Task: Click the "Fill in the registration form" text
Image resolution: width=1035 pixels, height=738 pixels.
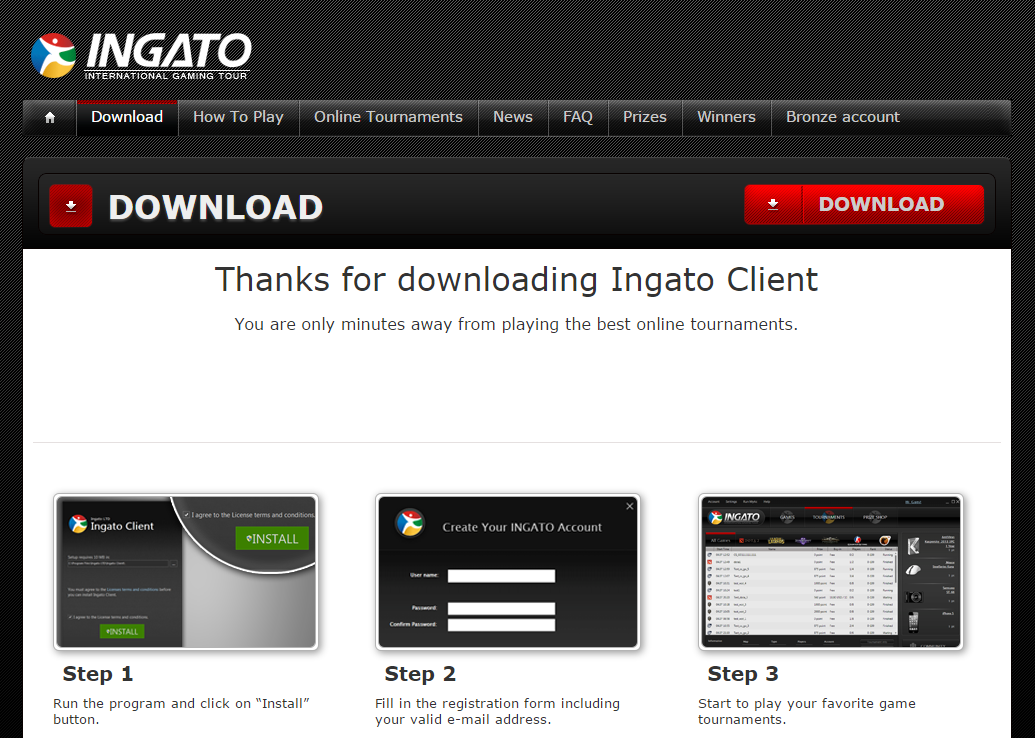Action: point(498,712)
